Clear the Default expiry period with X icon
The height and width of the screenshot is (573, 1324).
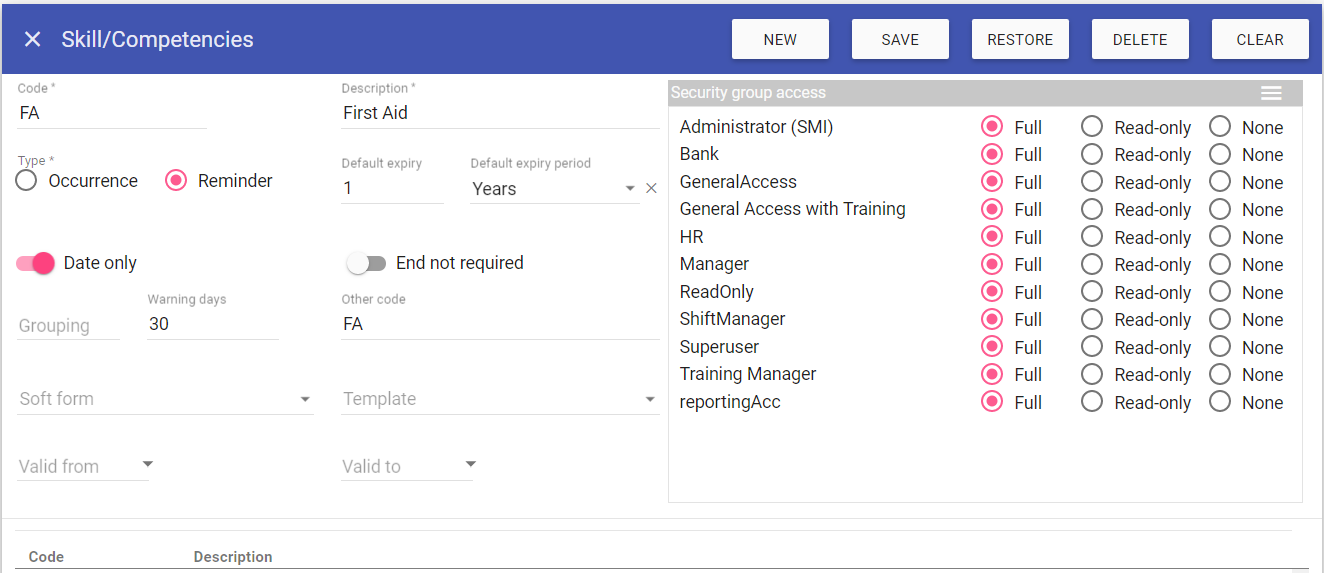651,188
